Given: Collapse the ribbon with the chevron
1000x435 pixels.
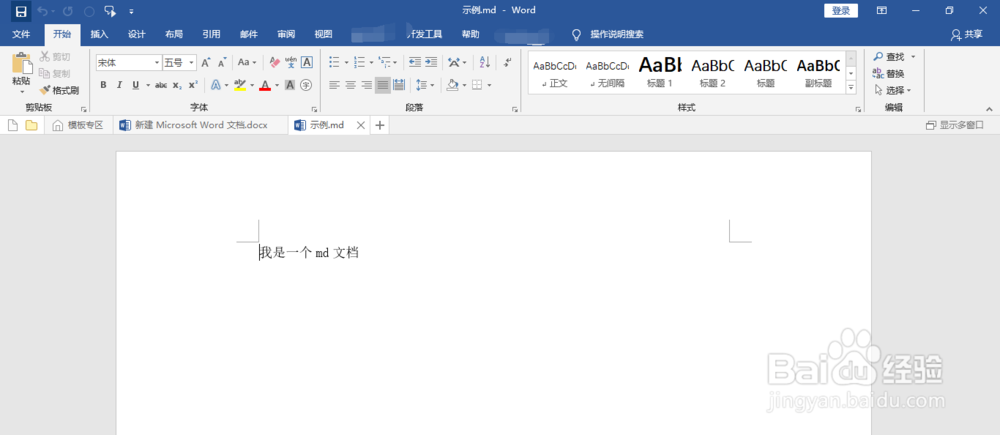Looking at the screenshot, I should (989, 109).
